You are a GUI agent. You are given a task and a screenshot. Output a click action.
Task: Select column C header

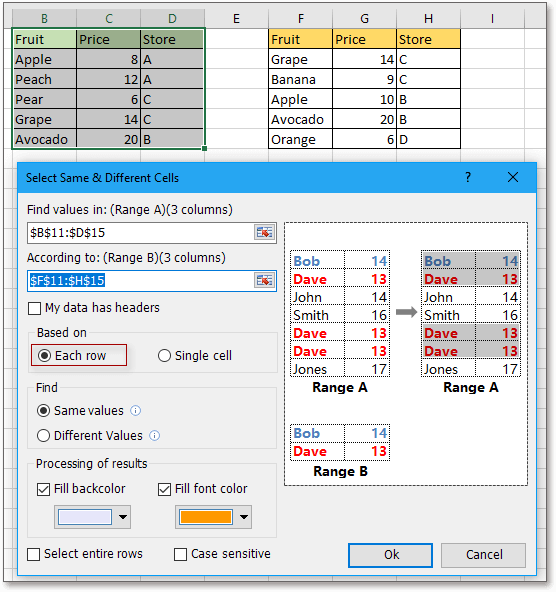pos(108,18)
